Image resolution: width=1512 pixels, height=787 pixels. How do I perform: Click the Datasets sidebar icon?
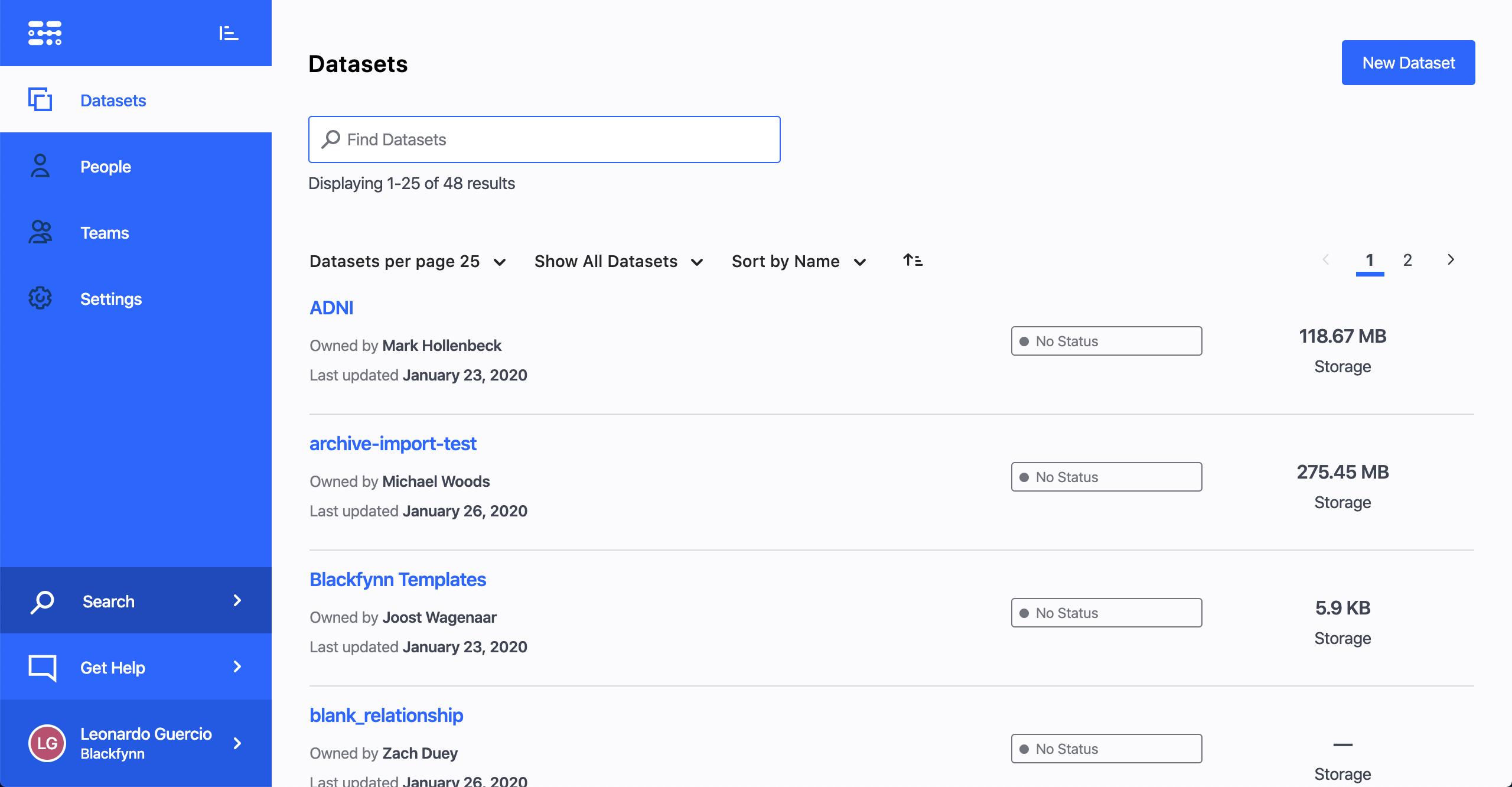tap(40, 99)
